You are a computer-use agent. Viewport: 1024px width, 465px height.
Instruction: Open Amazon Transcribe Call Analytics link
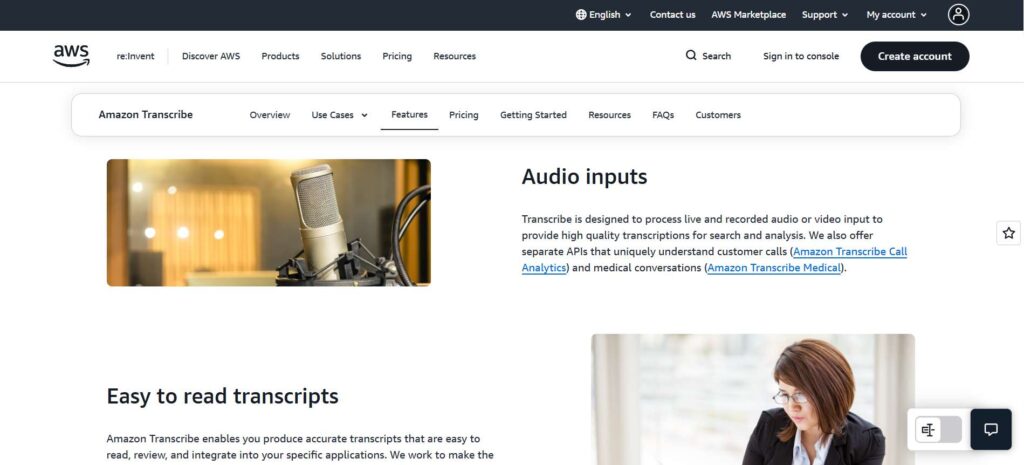850,251
